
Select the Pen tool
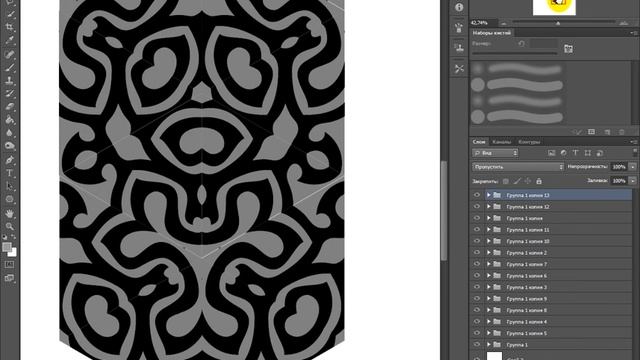[x=10, y=160]
